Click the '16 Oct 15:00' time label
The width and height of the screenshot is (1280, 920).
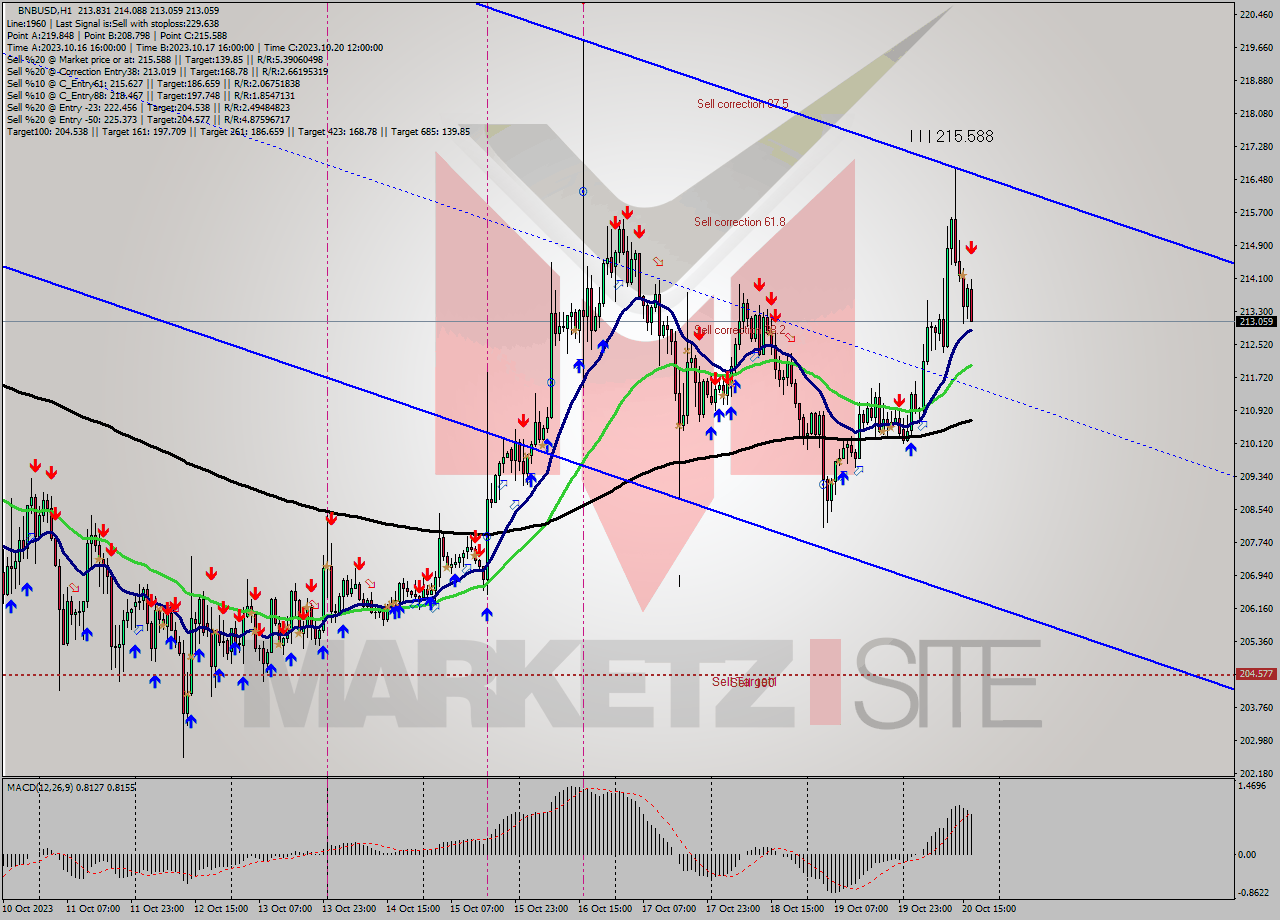(x=605, y=910)
